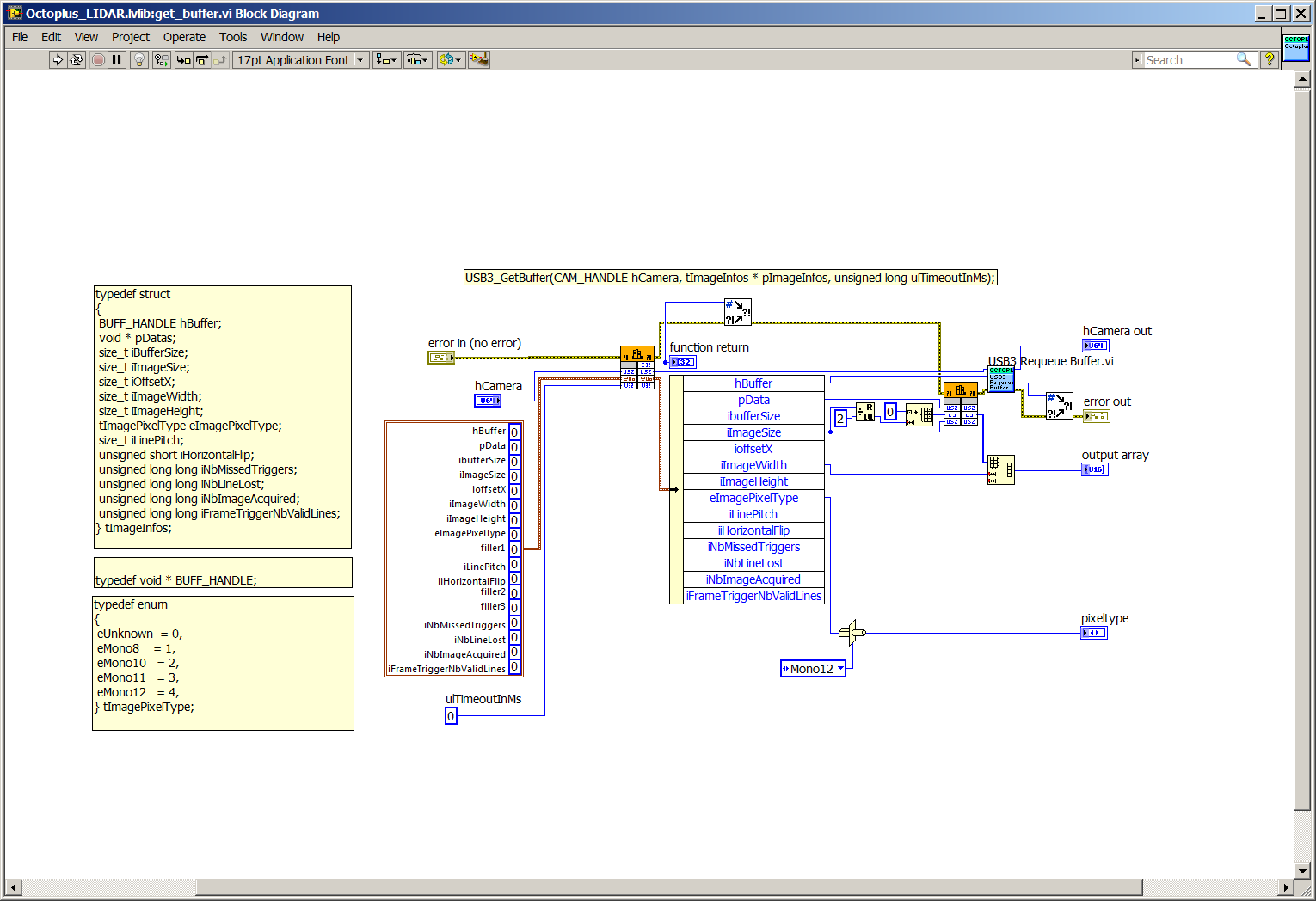Start Run Continuously from the toolbar
Viewport: 1316px width, 901px height.
coord(77,60)
